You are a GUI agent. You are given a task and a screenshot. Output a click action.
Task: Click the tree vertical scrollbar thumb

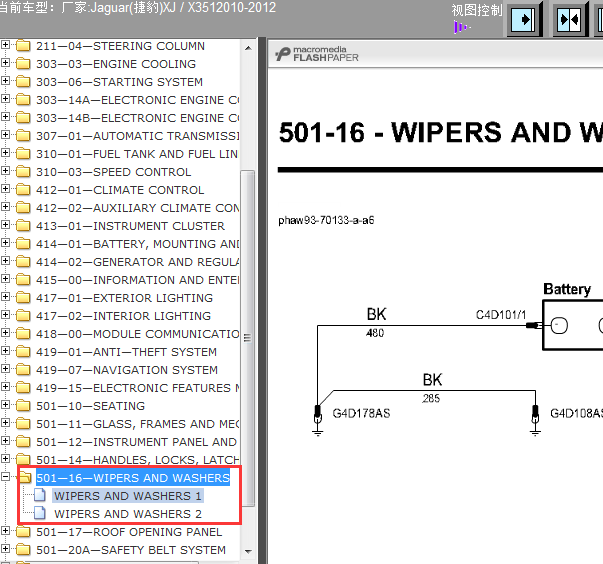pyautogui.click(x=248, y=338)
